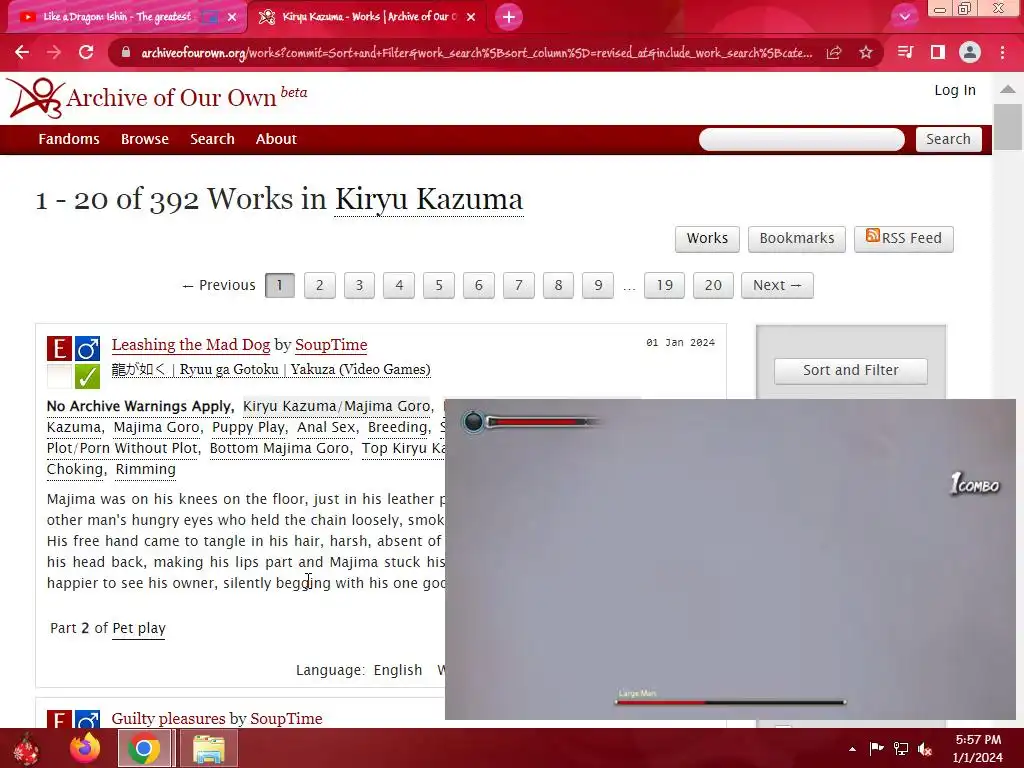Click the Explicit rating E icon of Leashing the Mad Dog
This screenshot has width=1024, height=768.
click(59, 349)
